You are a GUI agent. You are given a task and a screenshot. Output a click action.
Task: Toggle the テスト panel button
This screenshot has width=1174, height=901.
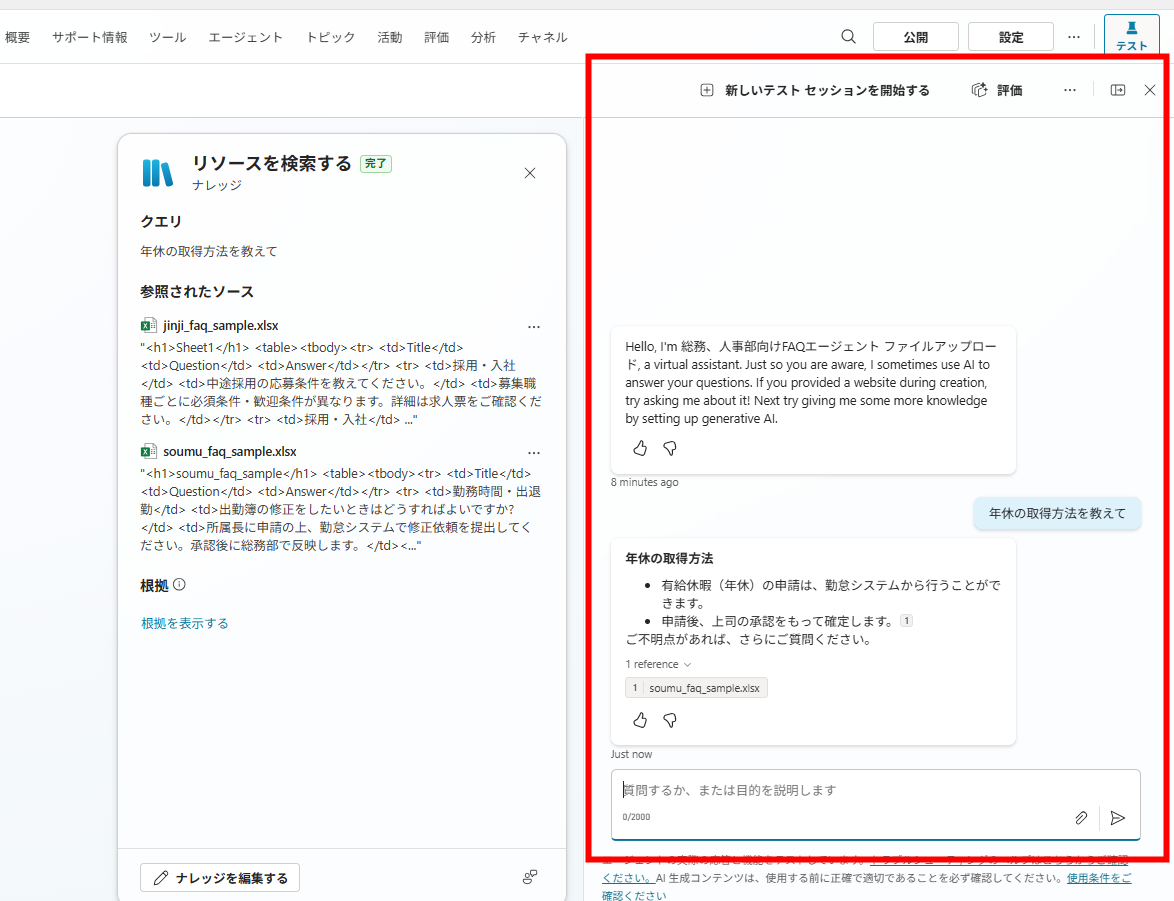coord(1131,35)
